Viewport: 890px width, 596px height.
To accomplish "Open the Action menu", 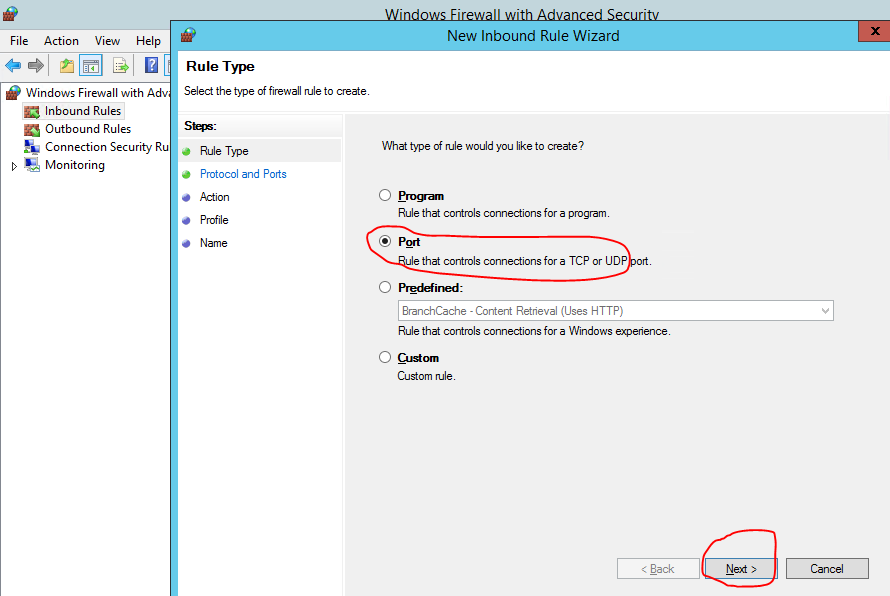I will point(61,41).
